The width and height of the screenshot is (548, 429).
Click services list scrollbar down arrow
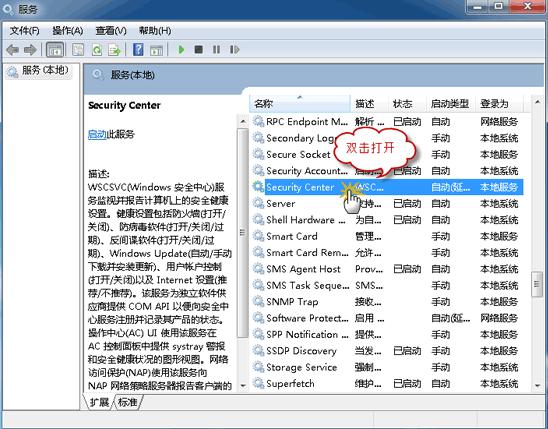tap(537, 386)
